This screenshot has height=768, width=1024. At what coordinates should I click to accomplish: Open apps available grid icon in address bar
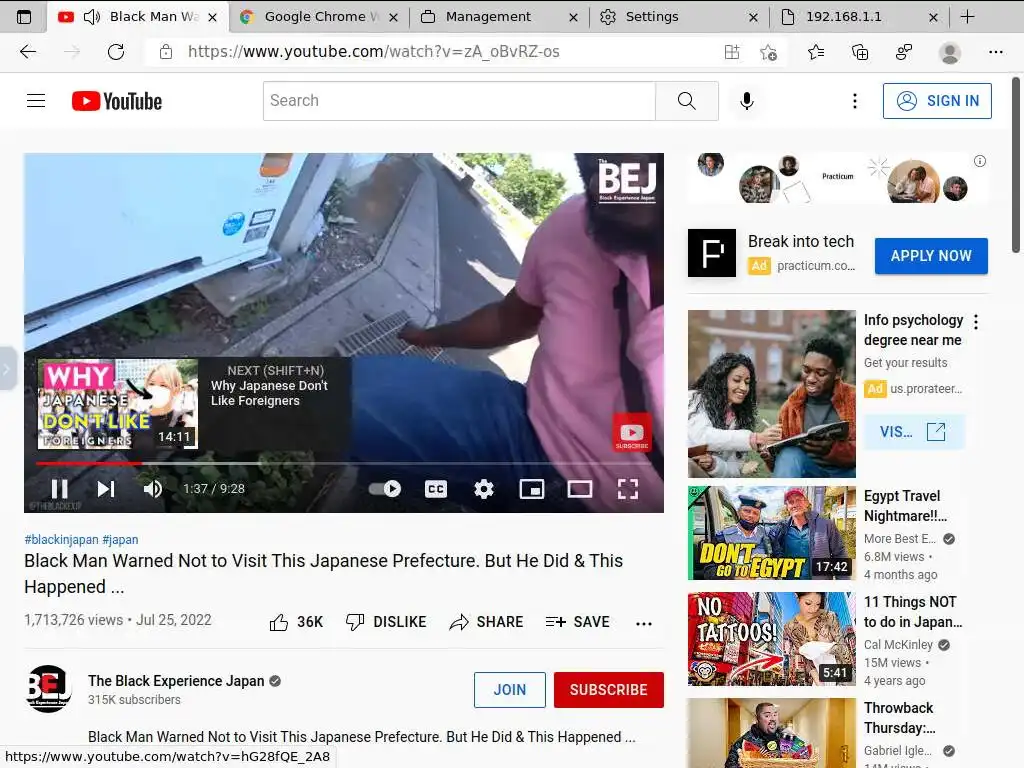(731, 52)
